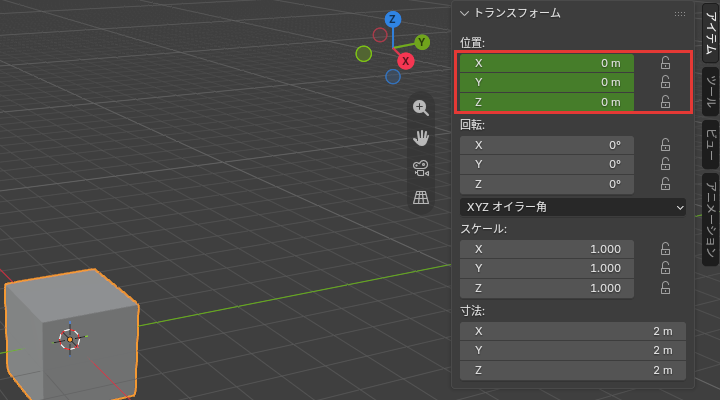
Task: Switch to the ビュー sidebar tab
Action: (x=710, y=145)
